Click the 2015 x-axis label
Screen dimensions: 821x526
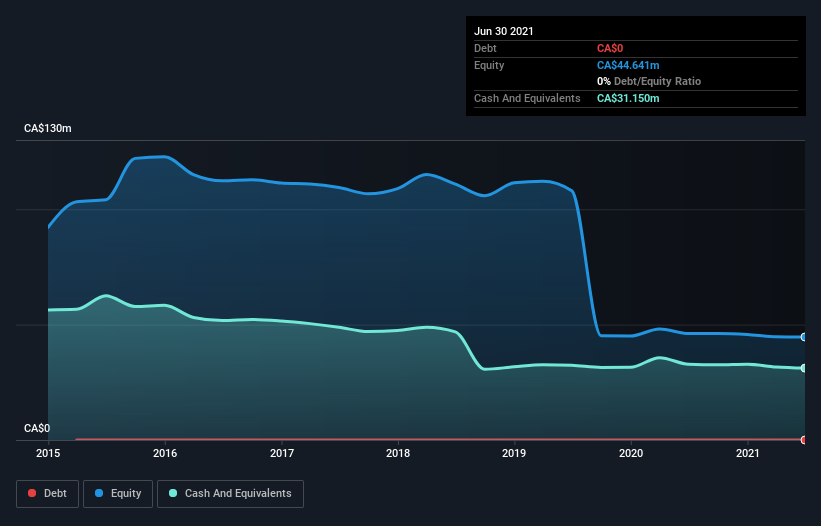(48, 453)
